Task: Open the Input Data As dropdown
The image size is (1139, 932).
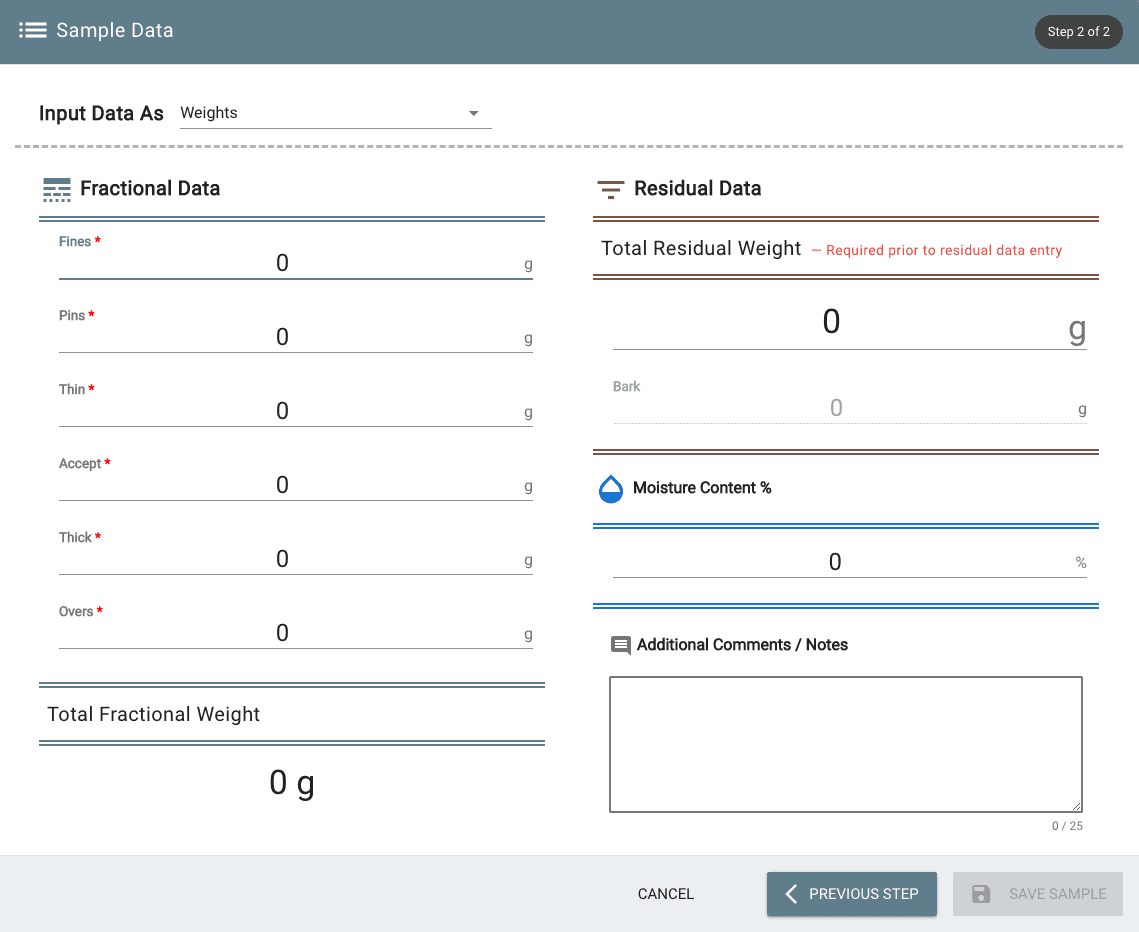Action: tap(336, 113)
